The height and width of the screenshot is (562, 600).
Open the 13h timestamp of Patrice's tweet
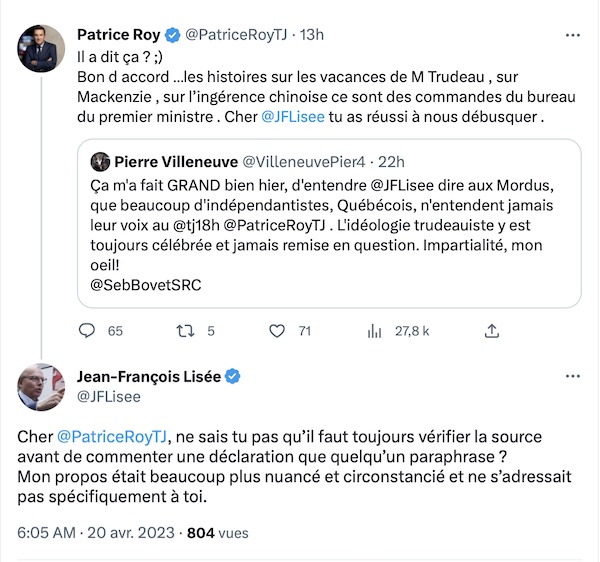(x=312, y=35)
